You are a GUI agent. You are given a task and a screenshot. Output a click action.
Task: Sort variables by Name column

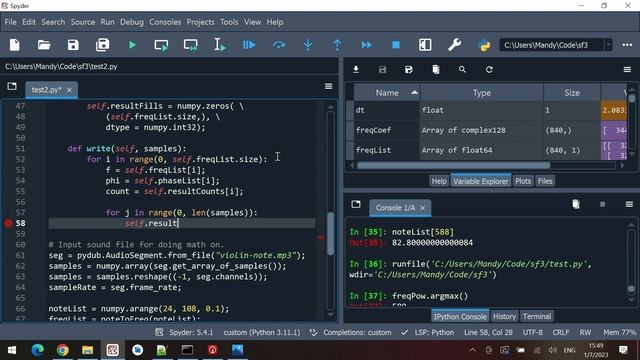(387, 93)
